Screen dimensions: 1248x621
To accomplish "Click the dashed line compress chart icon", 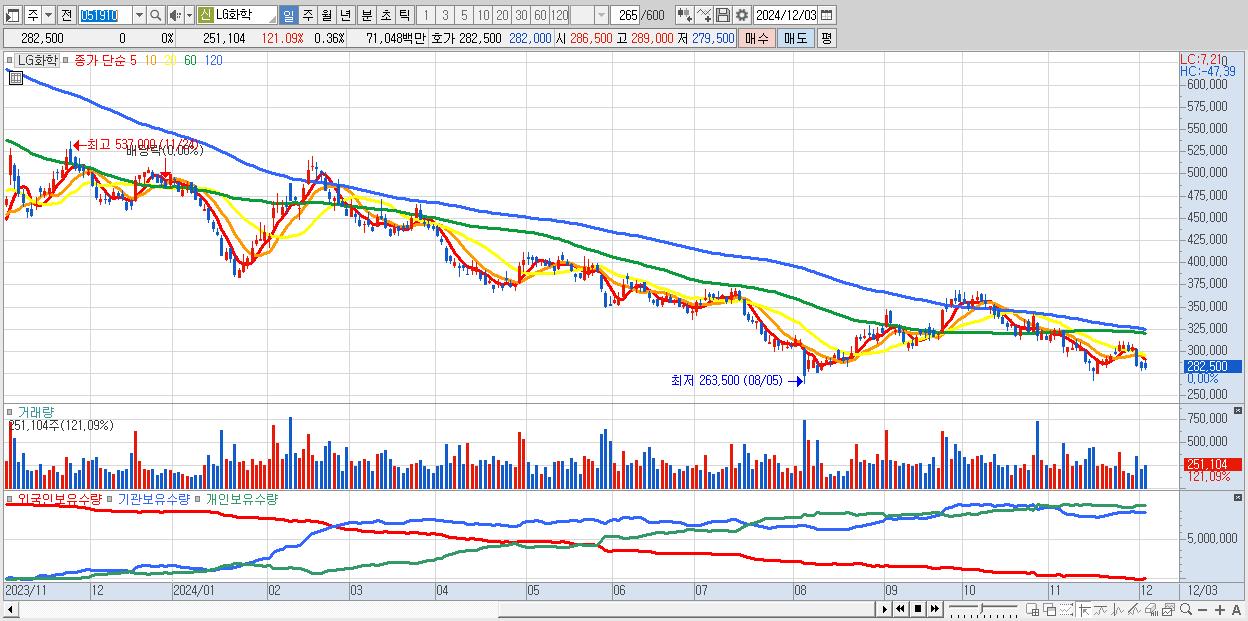I will click(x=1066, y=609).
